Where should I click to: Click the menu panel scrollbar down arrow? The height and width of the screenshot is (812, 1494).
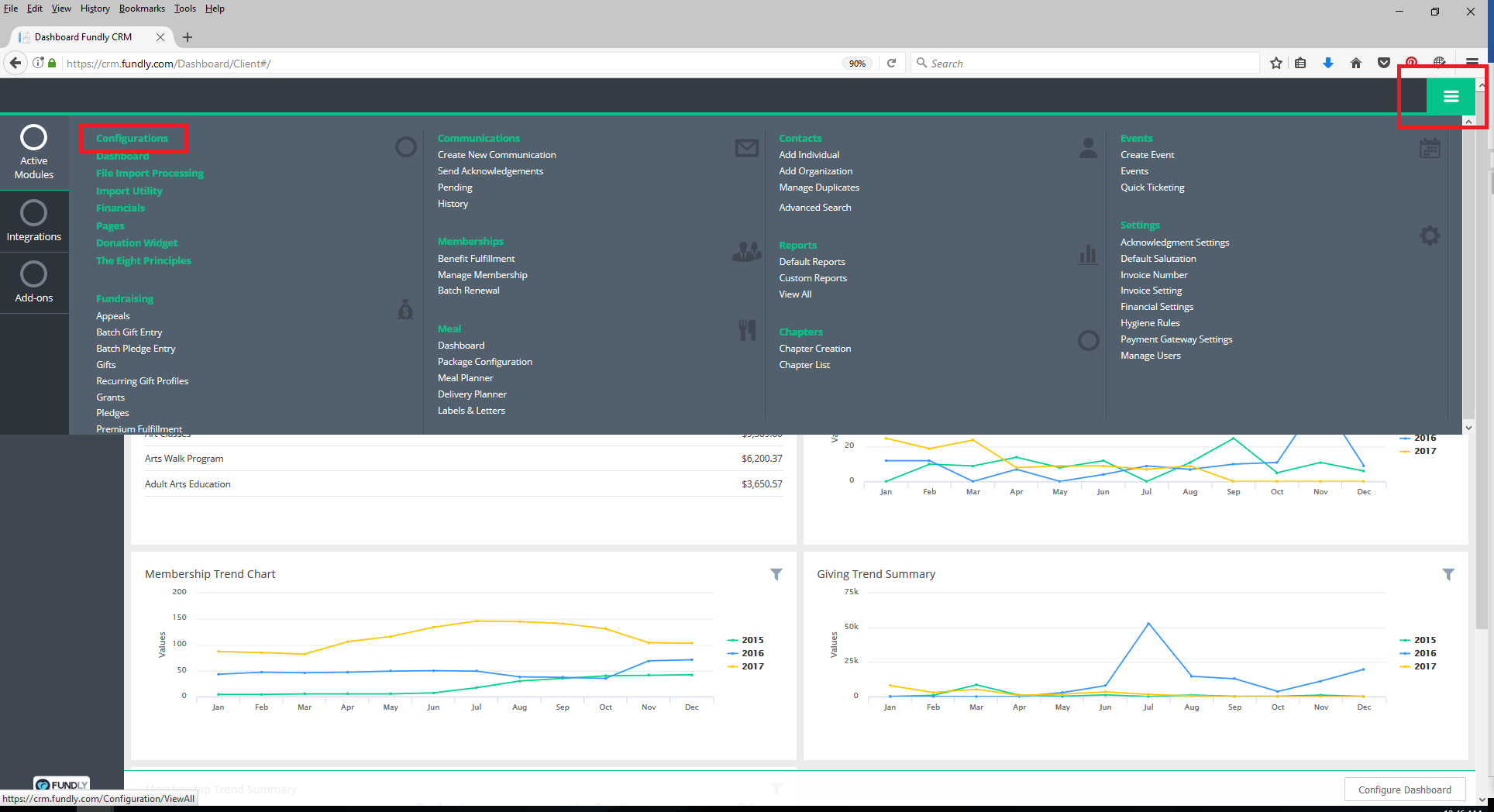pyautogui.click(x=1468, y=428)
